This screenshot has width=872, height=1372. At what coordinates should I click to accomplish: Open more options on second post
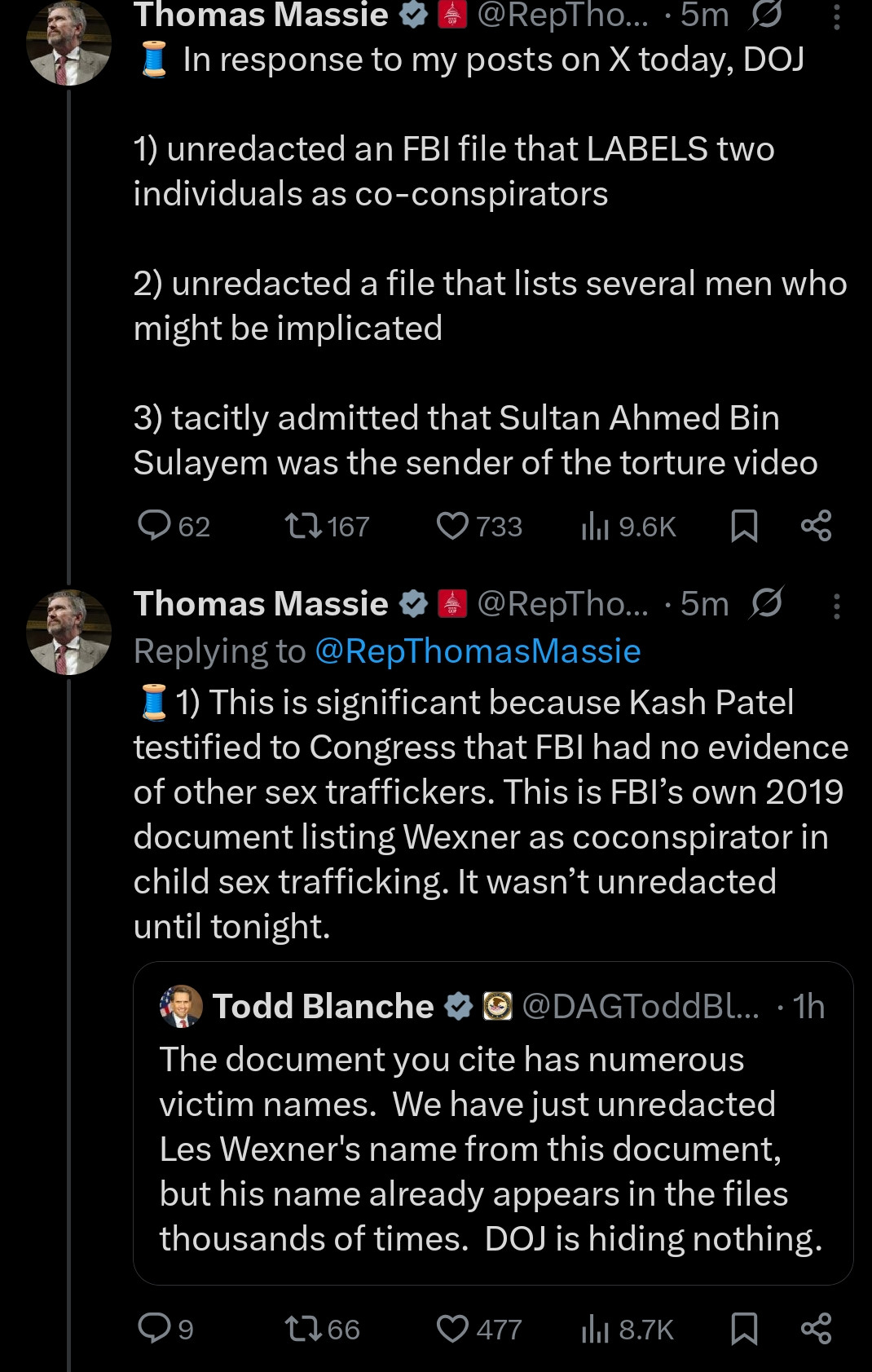point(836,605)
